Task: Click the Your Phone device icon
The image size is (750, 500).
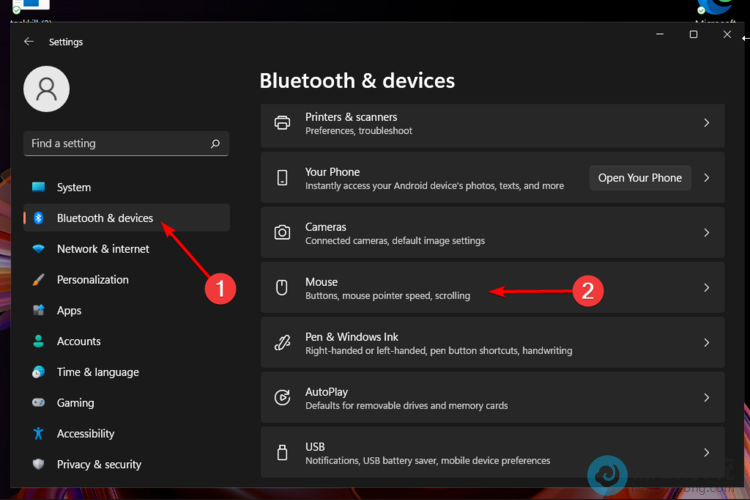Action: [282, 178]
